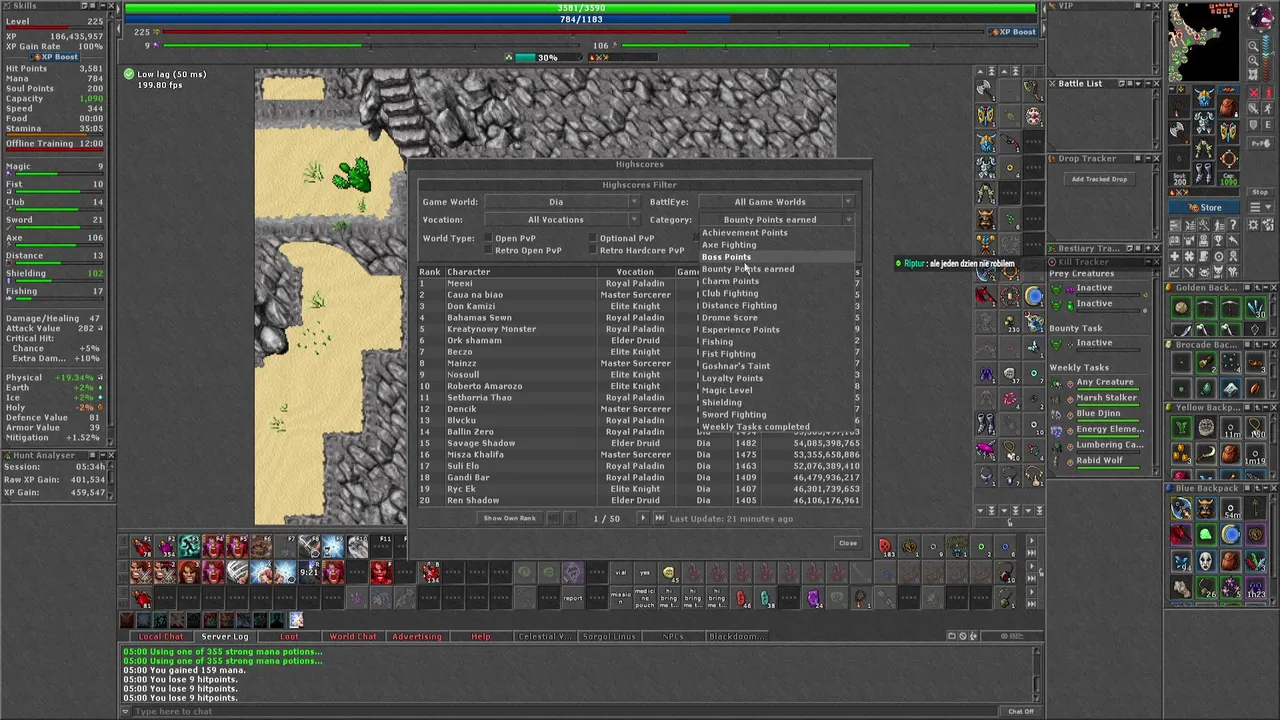This screenshot has height=720, width=1280.
Task: Collapse the Category dropdown showing Bounty Points earned
Action: tap(777, 220)
